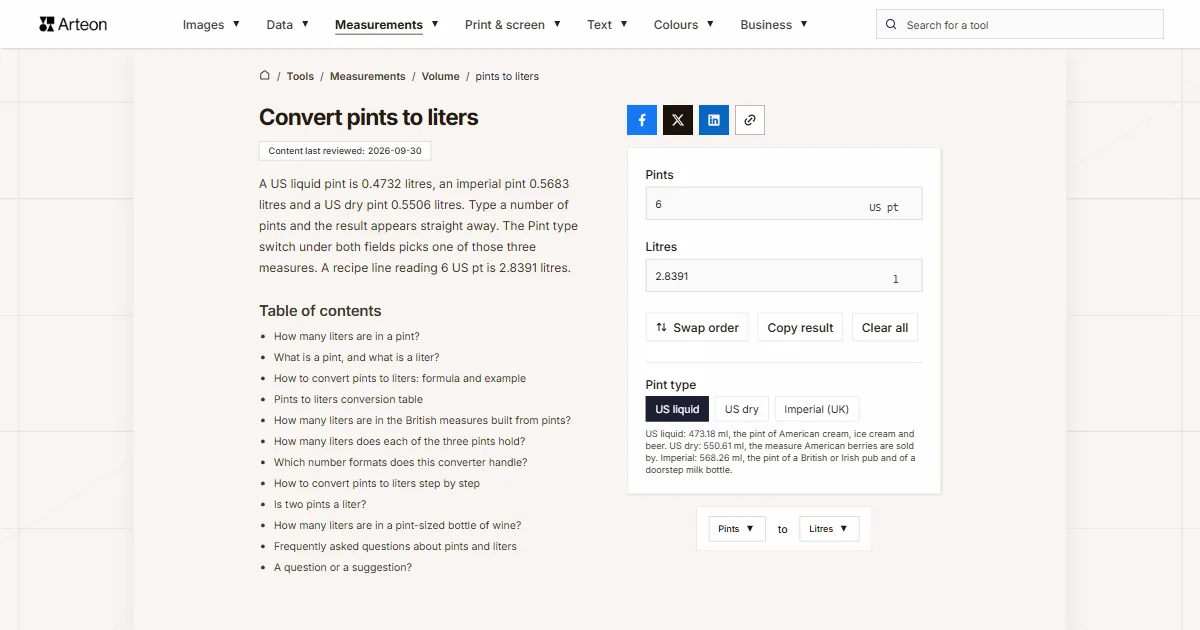This screenshot has width=1200, height=630.
Task: Click 'Content last reviewed: 2026-09-30' label
Action: coord(345,151)
